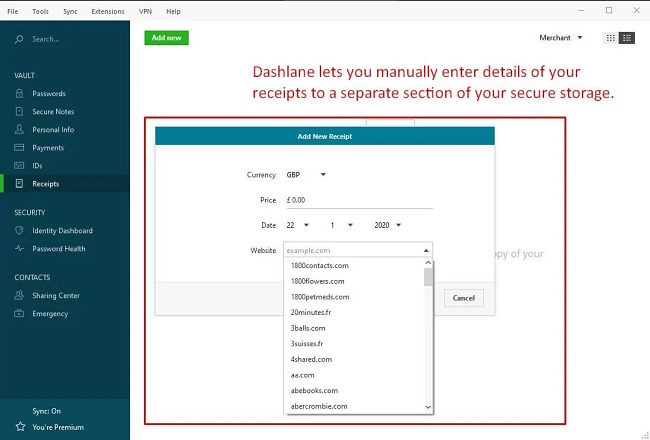Click the Receipts icon in sidebar
This screenshot has height=440, width=650.
click(19, 184)
